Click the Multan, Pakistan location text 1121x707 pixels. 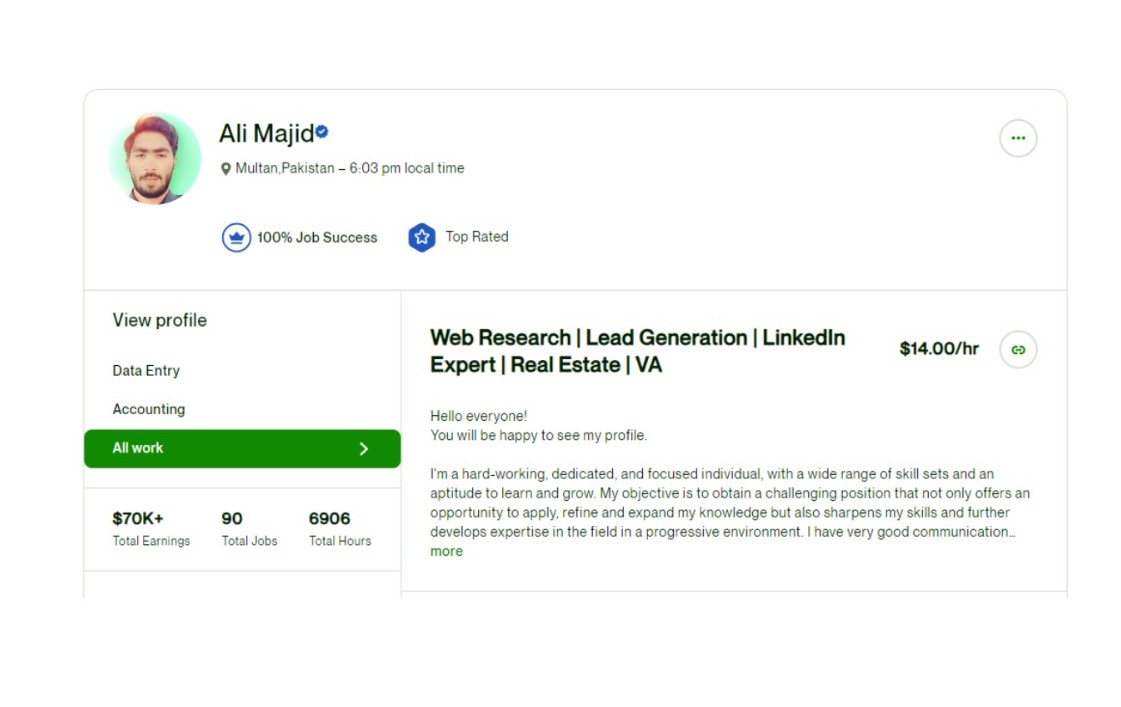(x=285, y=168)
